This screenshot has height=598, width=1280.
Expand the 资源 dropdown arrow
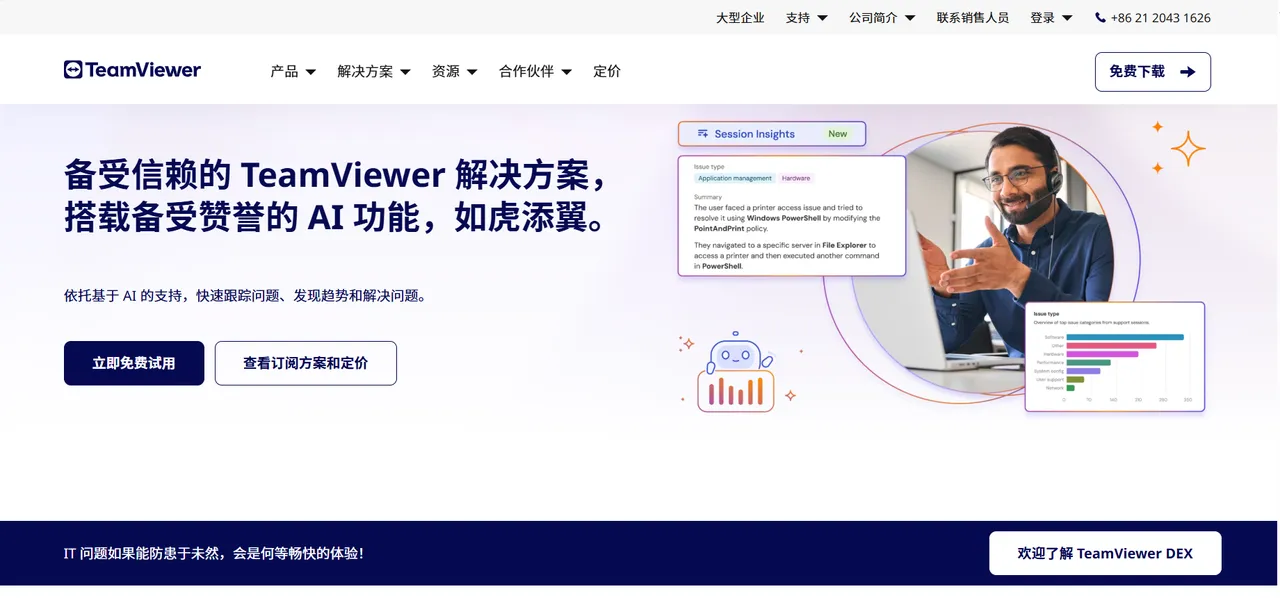472,72
